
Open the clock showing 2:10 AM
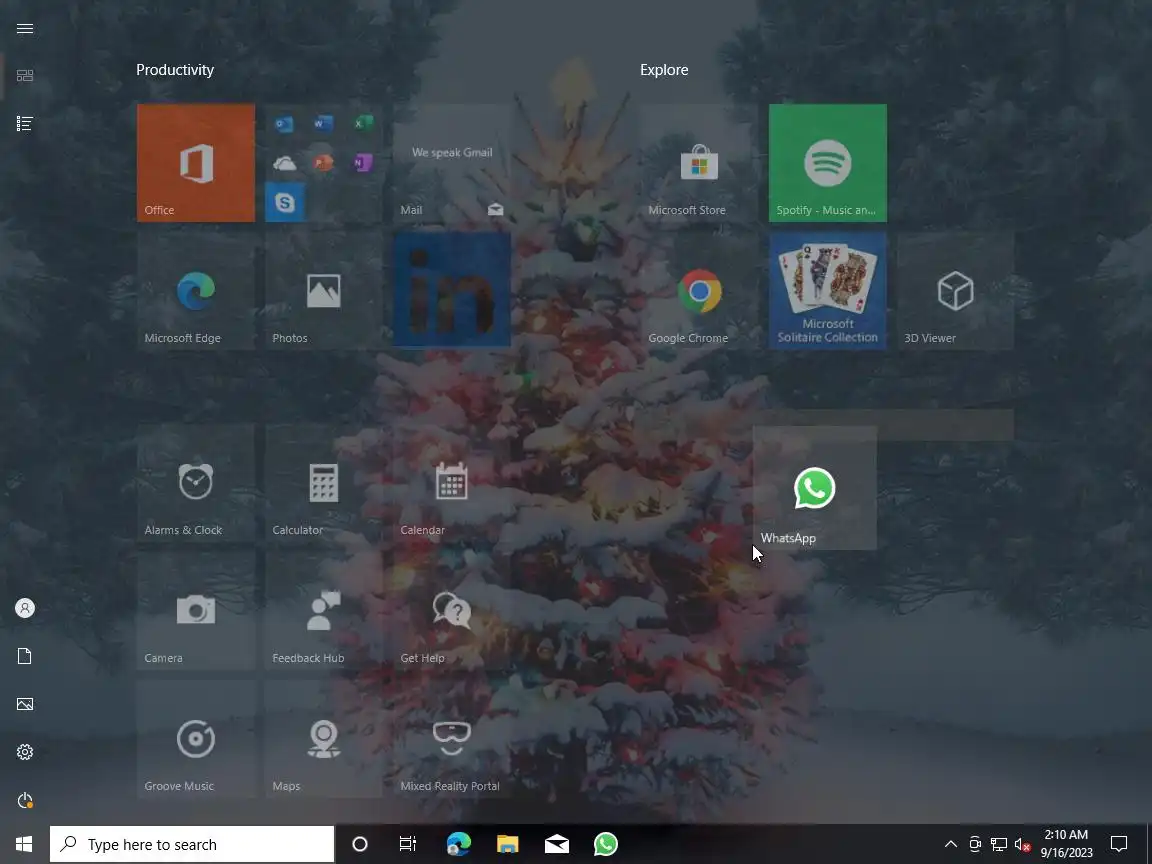click(1067, 844)
